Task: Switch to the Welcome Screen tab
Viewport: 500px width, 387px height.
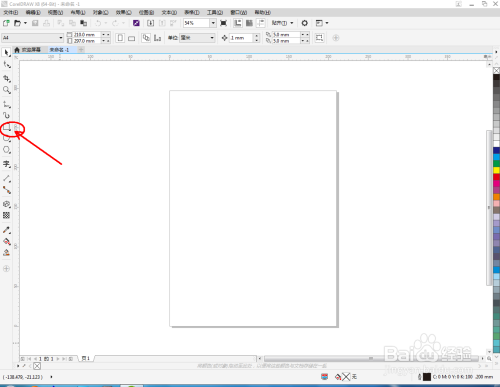Action: tap(28, 50)
